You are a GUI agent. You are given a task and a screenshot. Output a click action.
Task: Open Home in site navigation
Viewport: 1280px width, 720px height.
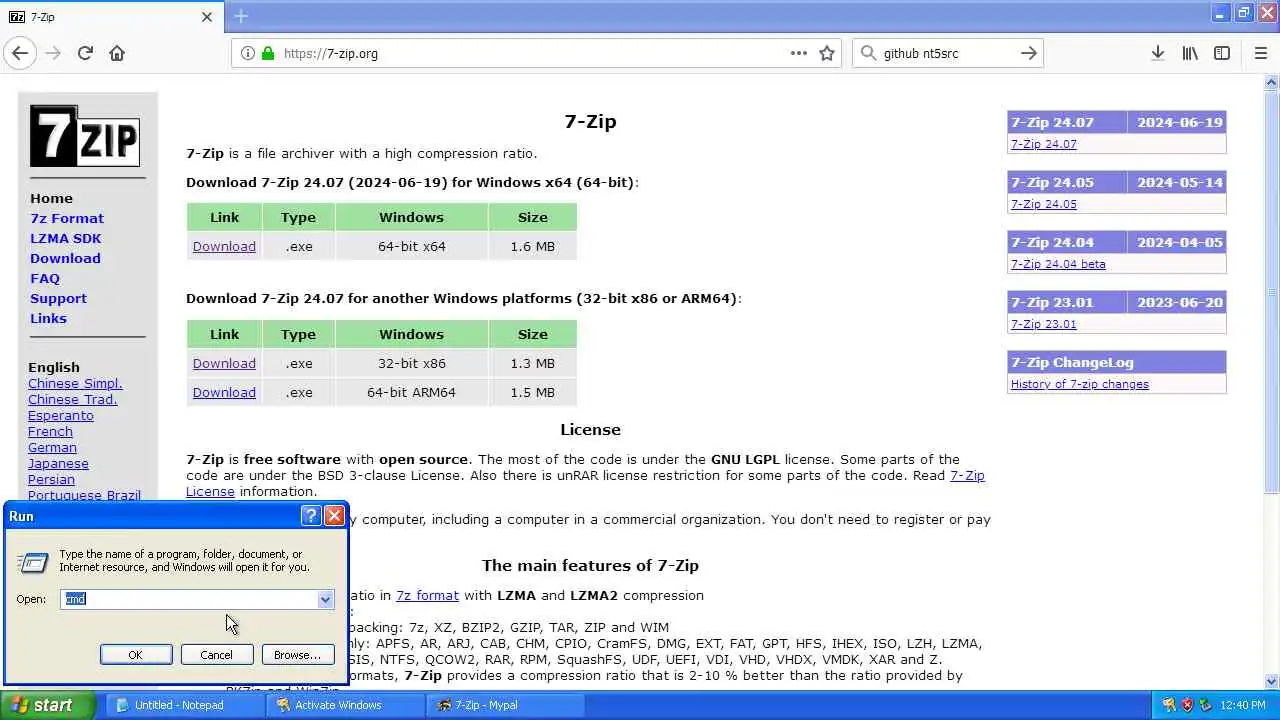click(51, 198)
